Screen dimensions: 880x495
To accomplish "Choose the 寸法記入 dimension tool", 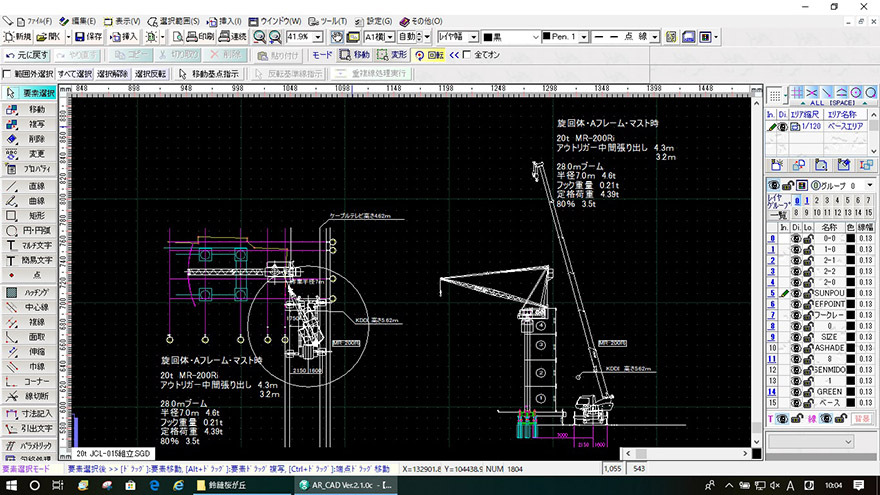I will (29, 414).
